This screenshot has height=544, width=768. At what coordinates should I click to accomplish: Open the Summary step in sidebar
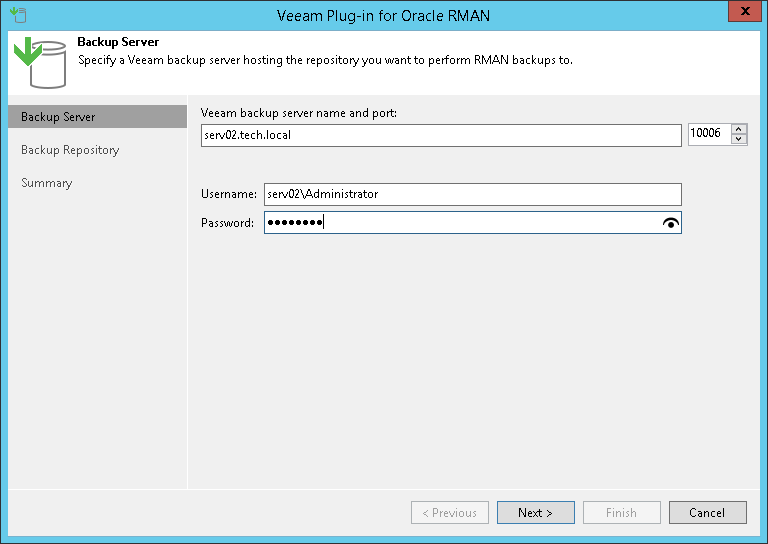coord(47,183)
